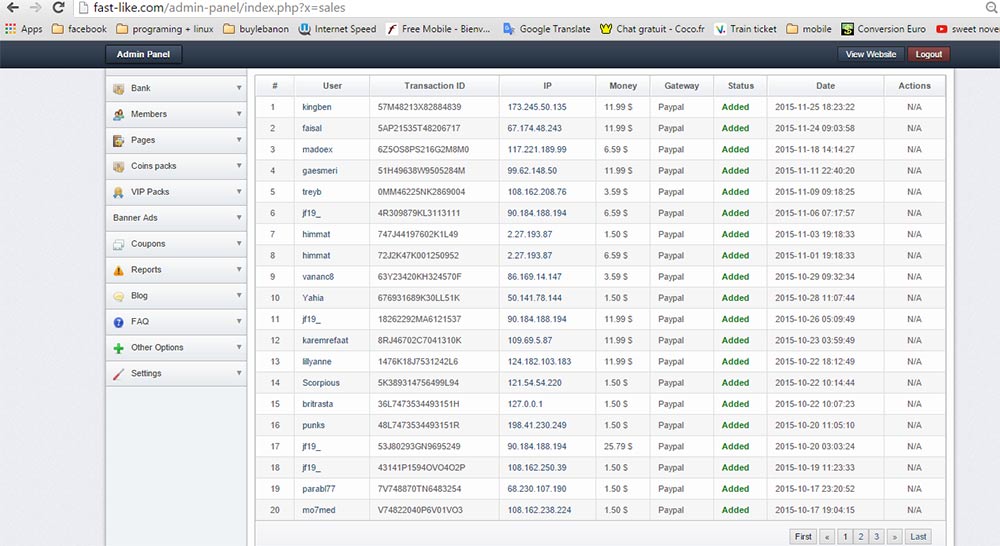Expand the Settings menu arrow
Screen dimensions: 1000x546
coord(239,373)
